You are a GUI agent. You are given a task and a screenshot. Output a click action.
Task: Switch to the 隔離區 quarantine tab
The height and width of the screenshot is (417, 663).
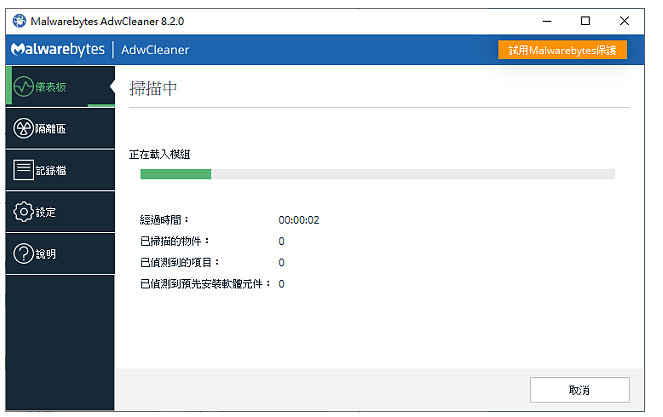pos(60,128)
